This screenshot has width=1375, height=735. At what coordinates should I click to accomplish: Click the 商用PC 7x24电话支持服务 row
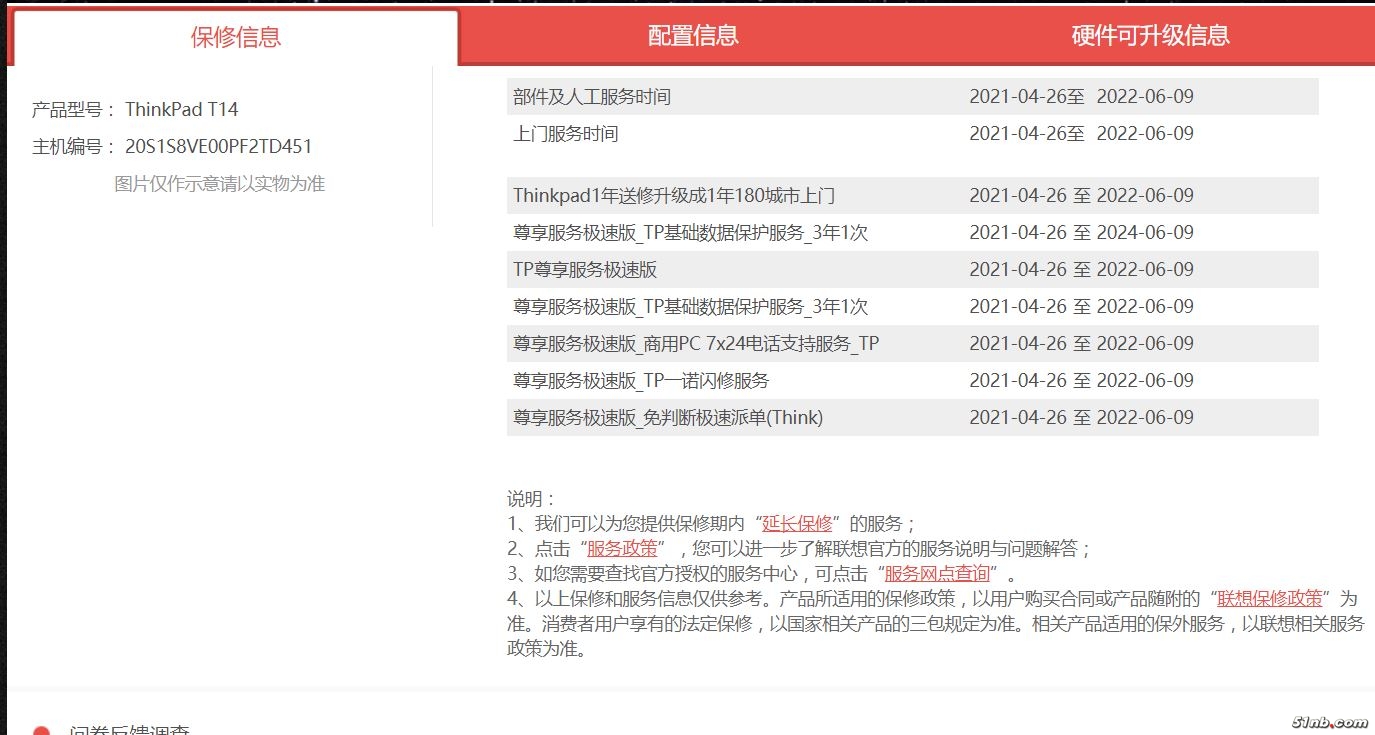coord(696,344)
